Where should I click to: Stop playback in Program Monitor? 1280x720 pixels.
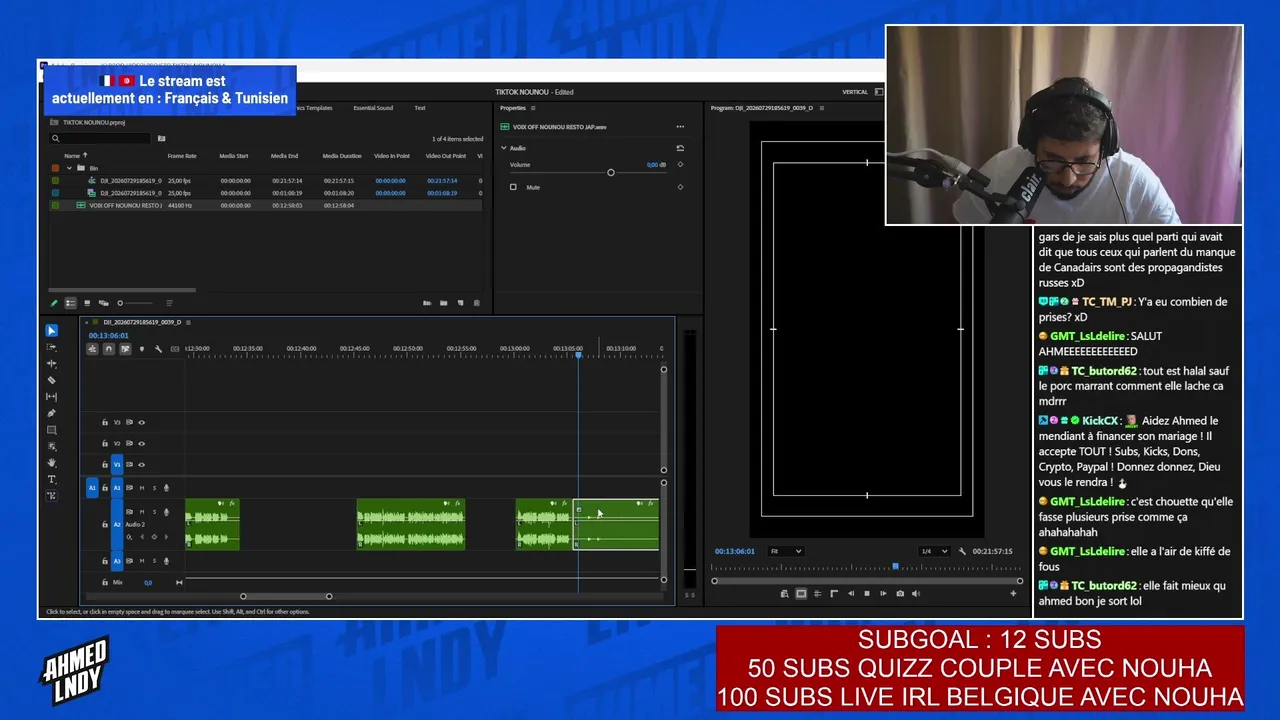[x=867, y=594]
